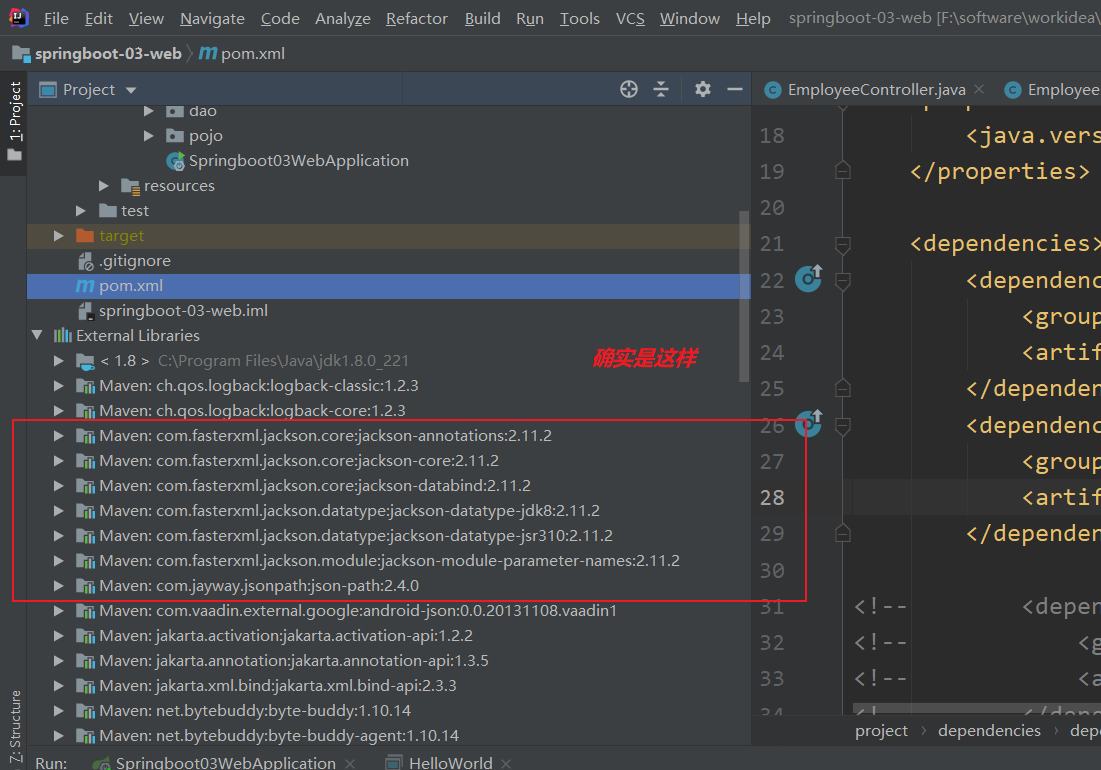The image size is (1101, 770).
Task: Click 'dependencies' in the XML breadcrumb
Action: point(989,731)
